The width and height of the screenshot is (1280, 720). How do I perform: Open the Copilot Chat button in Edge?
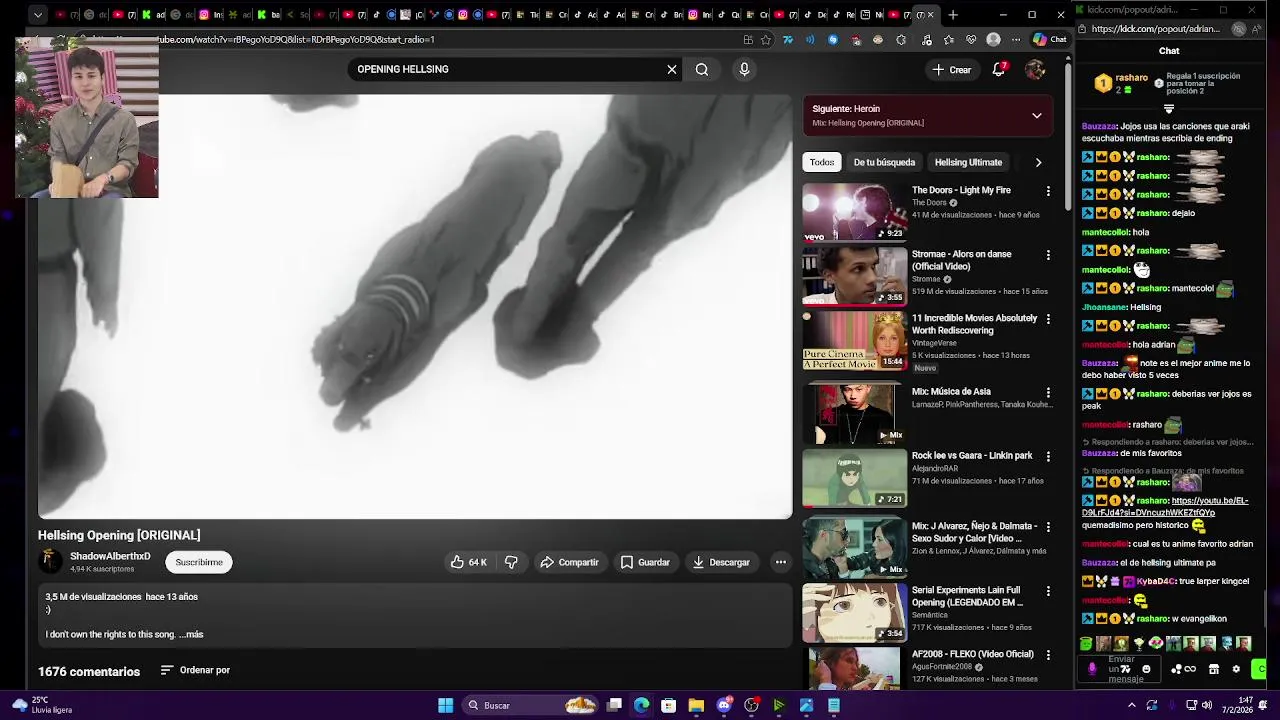[x=1050, y=40]
